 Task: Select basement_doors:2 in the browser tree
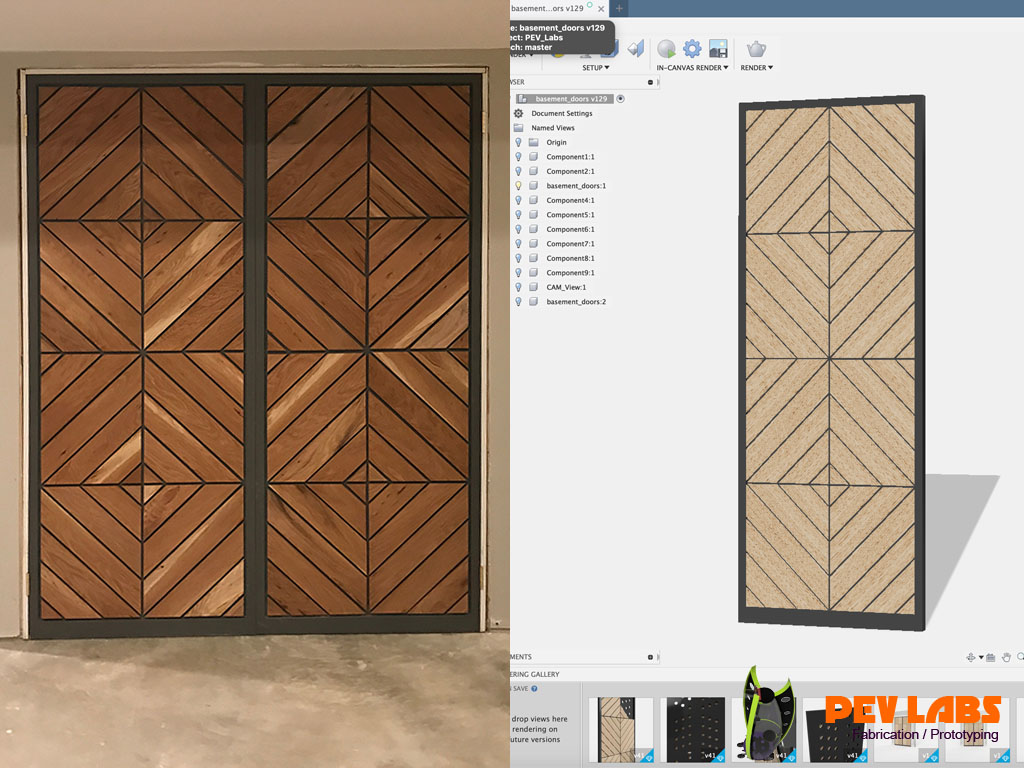tap(576, 302)
